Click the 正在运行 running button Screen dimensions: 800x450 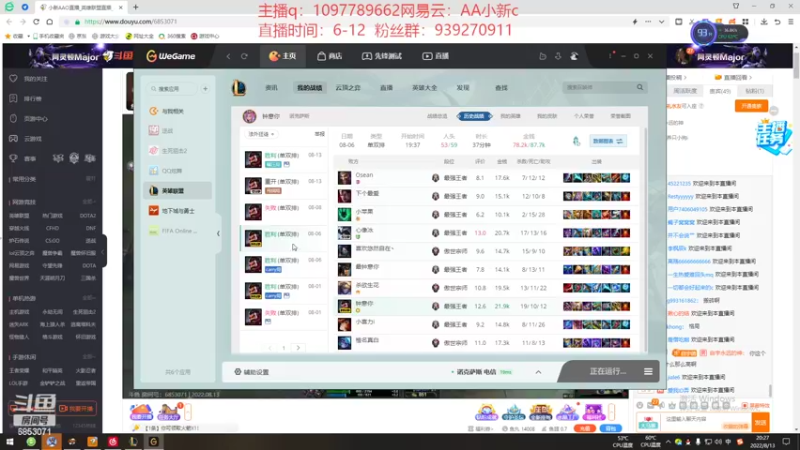coord(607,371)
